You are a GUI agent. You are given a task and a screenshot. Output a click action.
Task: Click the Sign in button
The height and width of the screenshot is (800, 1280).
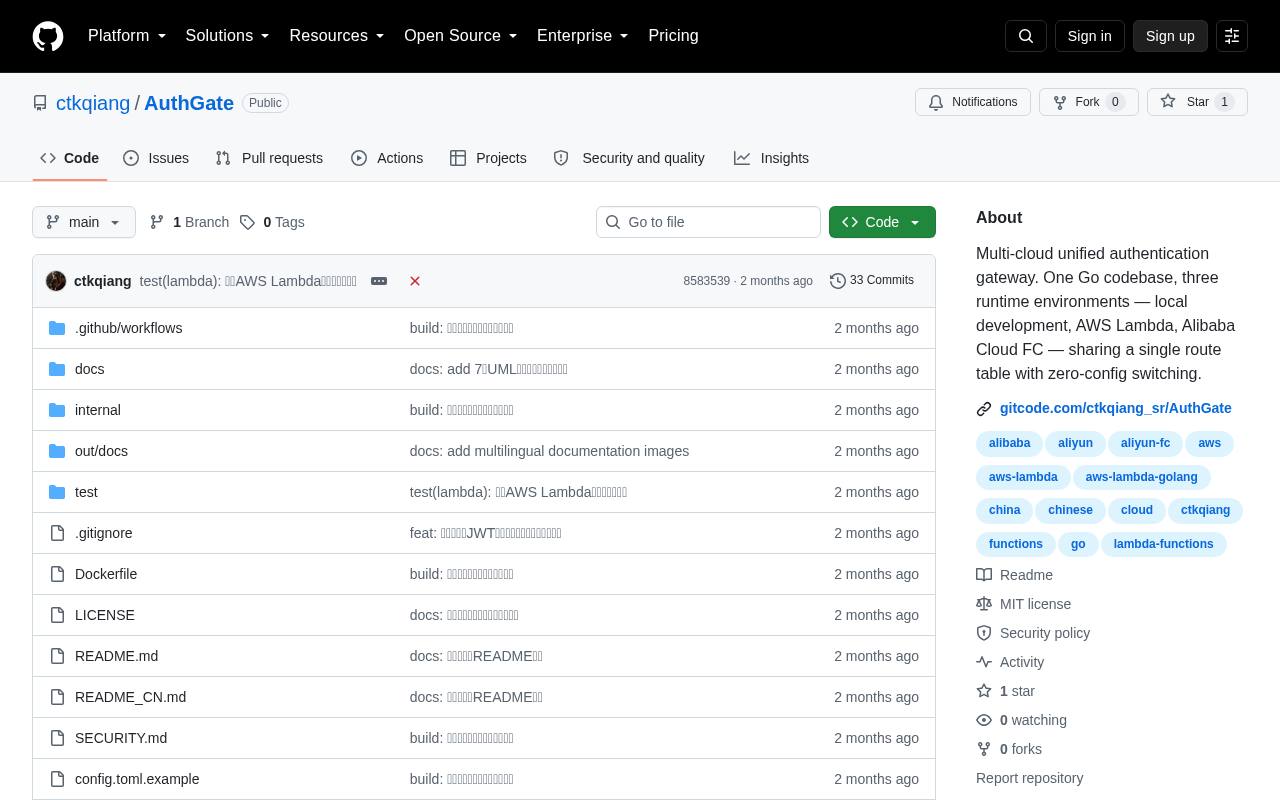[x=1089, y=36]
